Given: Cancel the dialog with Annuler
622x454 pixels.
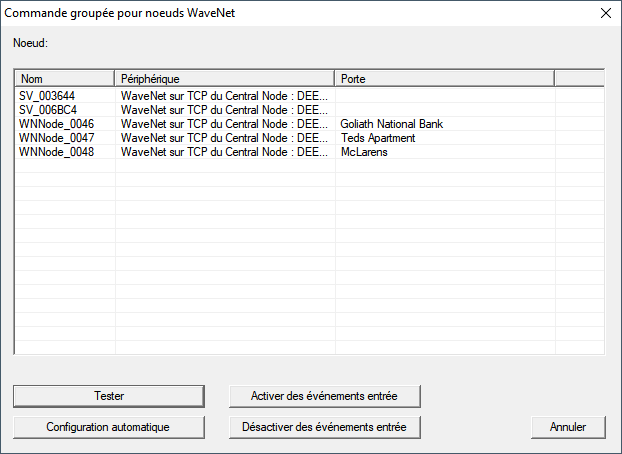Looking at the screenshot, I should (568, 427).
